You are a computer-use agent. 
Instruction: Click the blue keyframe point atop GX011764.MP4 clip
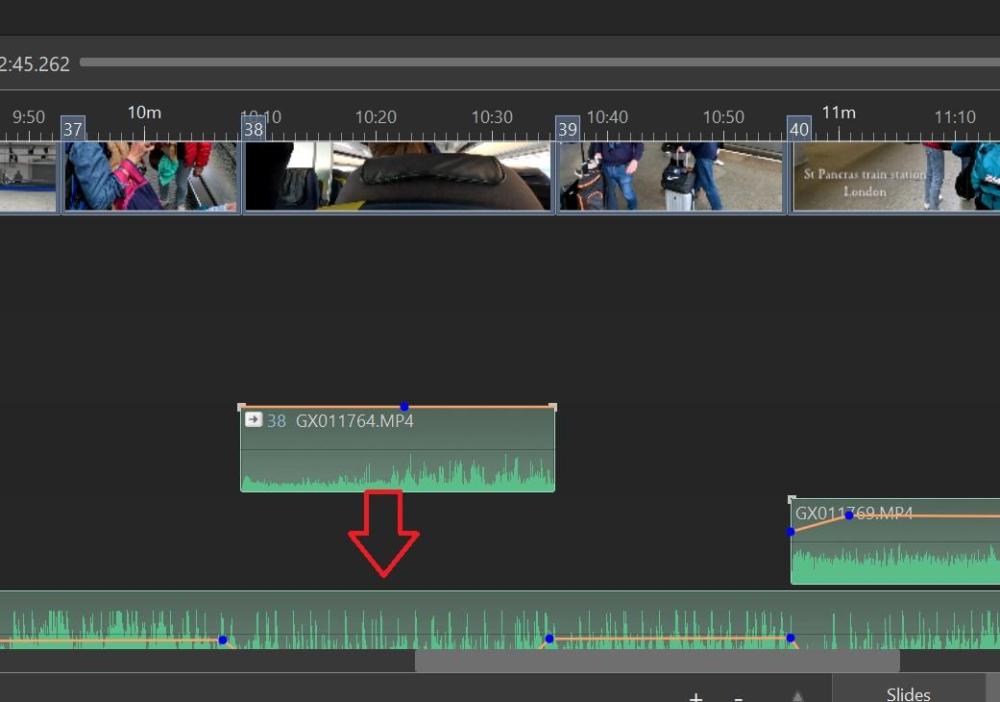[x=404, y=406]
